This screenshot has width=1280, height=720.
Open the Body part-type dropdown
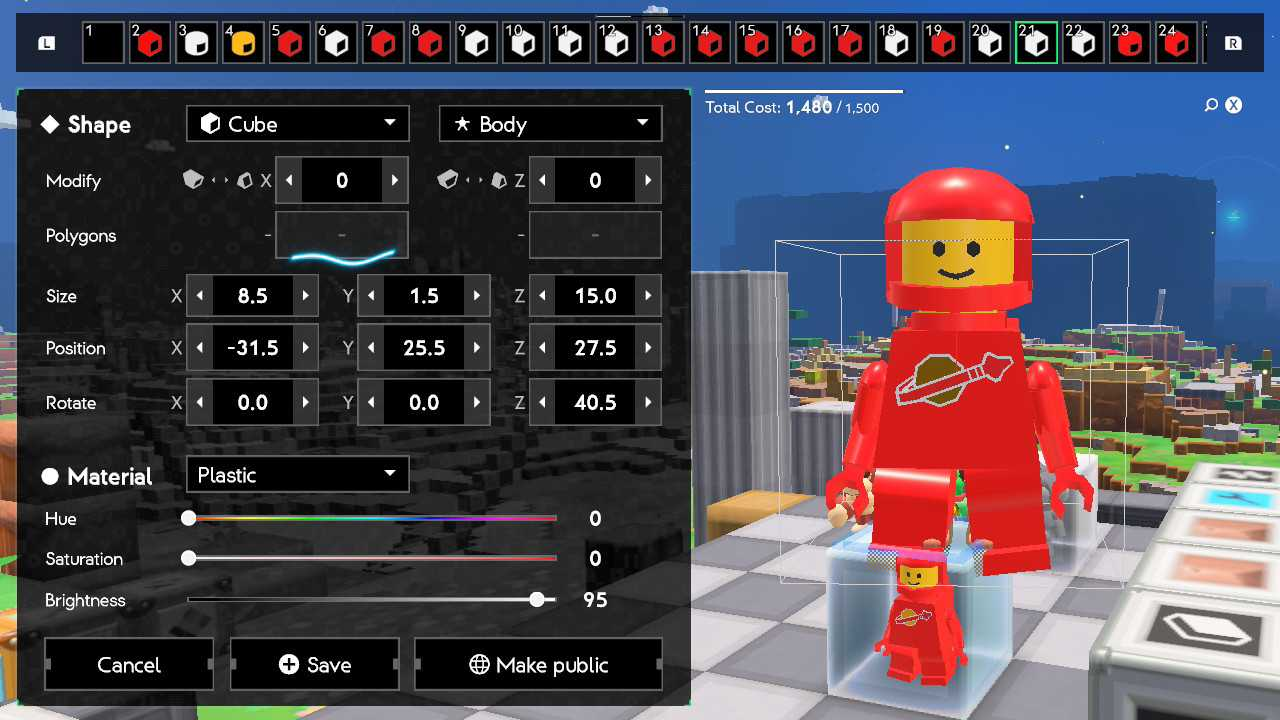tap(551, 124)
